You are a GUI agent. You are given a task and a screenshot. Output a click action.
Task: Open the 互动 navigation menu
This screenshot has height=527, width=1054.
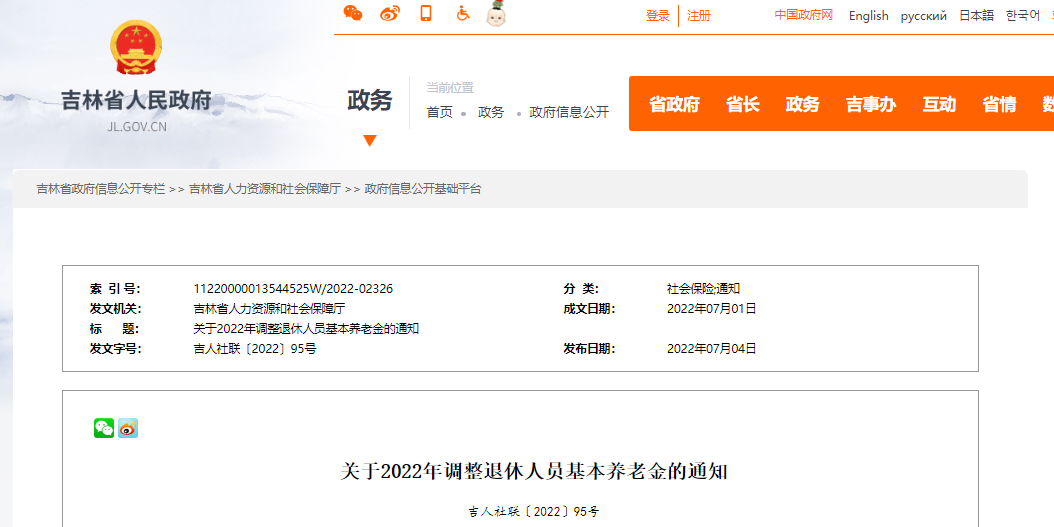click(x=939, y=104)
